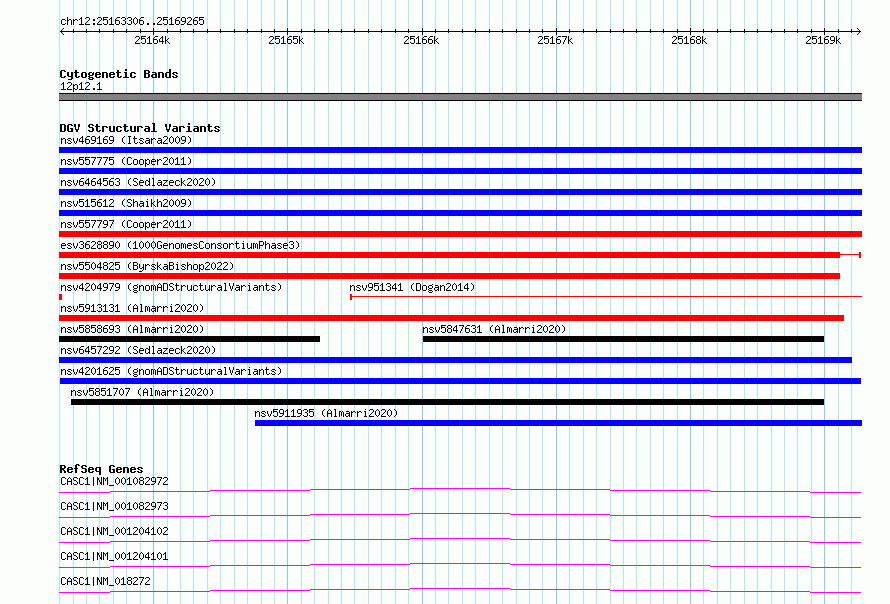Click the chr12:25163306..25169265 coordinate text

click(x=132, y=21)
